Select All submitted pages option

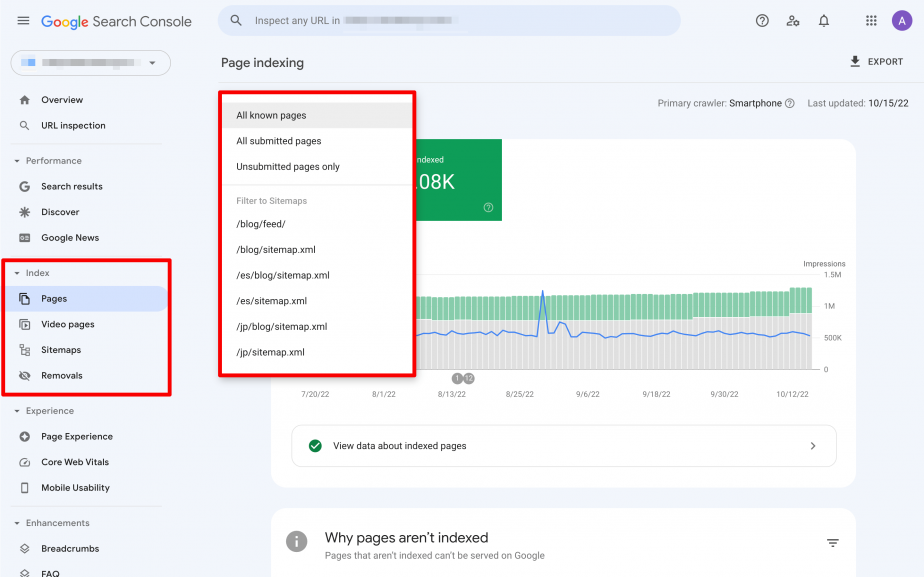click(317, 141)
